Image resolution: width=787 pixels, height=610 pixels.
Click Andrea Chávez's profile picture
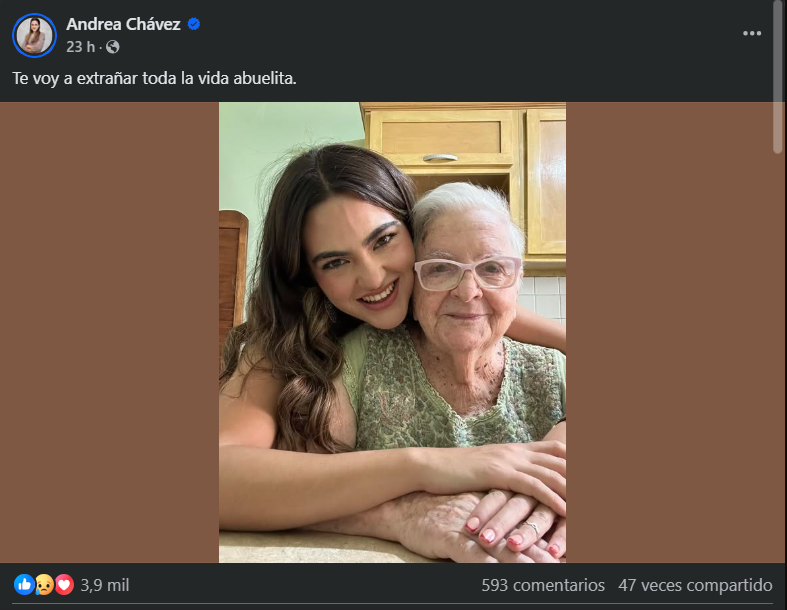tap(34, 35)
